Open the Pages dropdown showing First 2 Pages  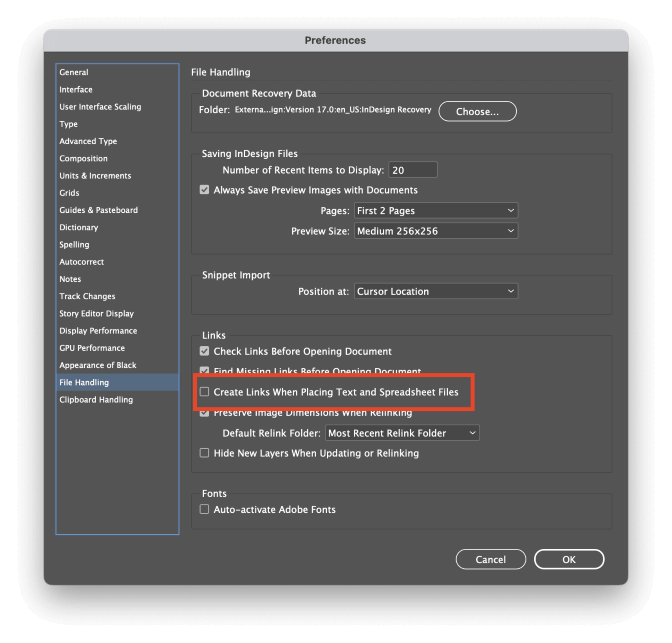[436, 211]
